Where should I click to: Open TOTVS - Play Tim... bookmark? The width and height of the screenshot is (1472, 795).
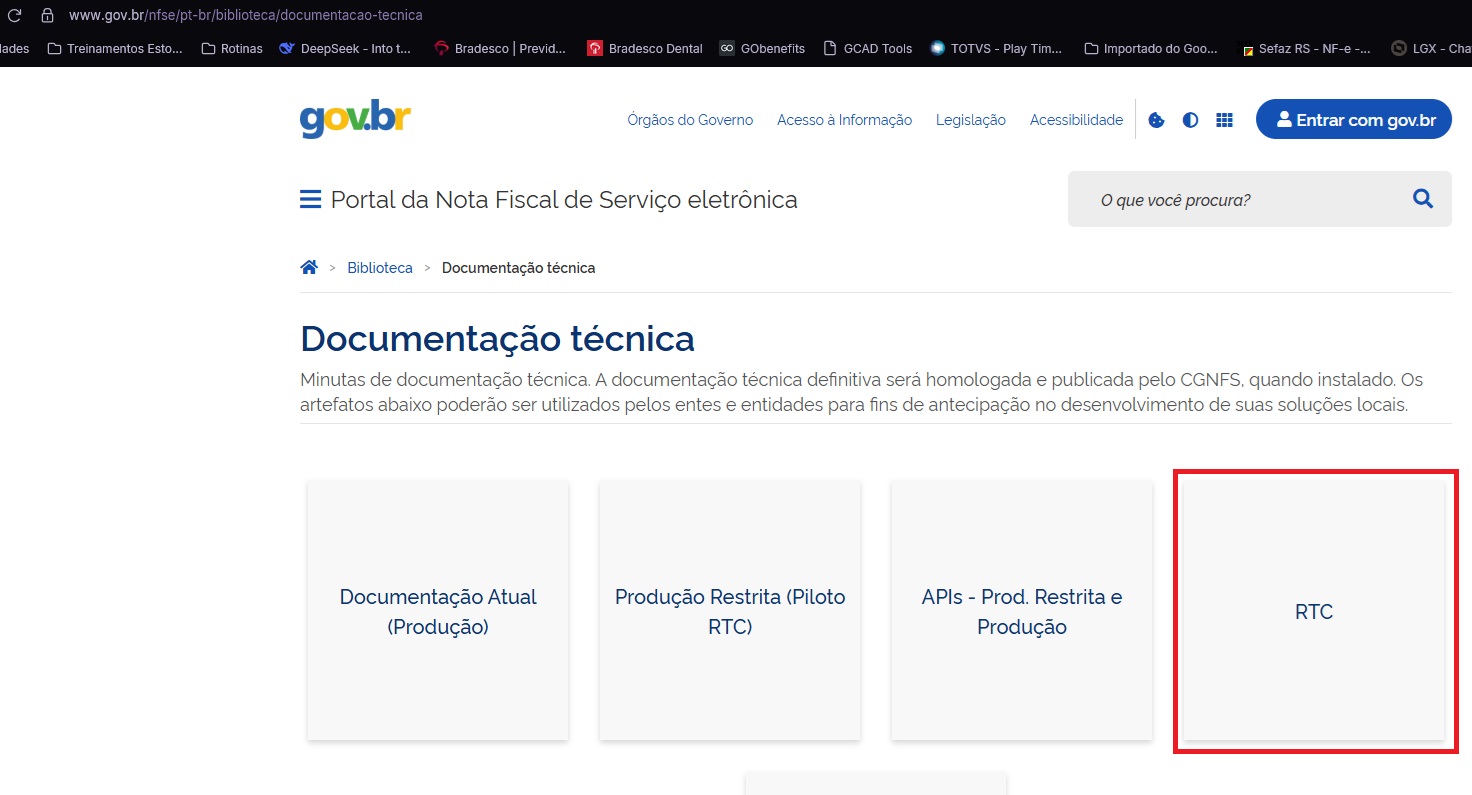(995, 48)
